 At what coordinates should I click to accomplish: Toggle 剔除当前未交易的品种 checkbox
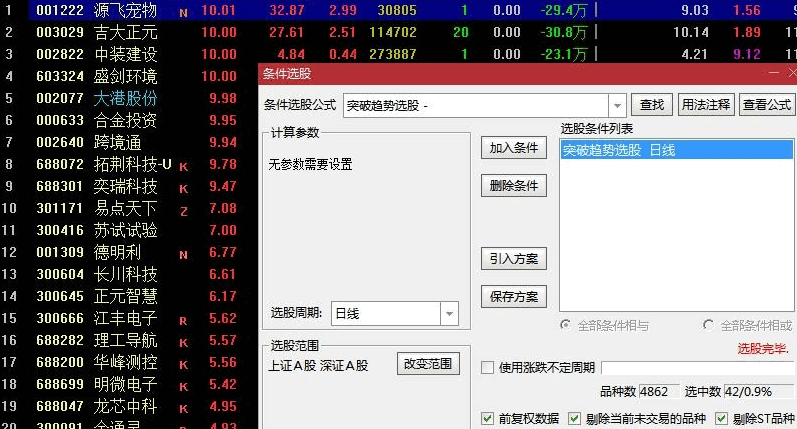(574, 418)
